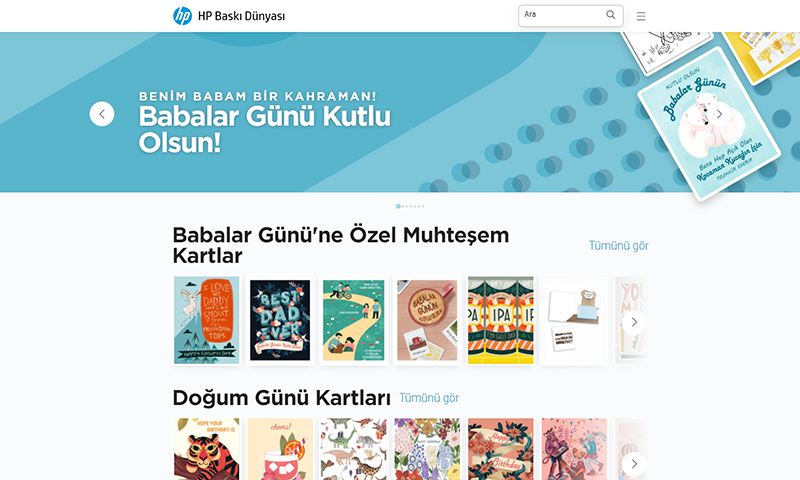The image size is (800, 480).
Task: Go to previous banner slide arrow
Action: click(102, 114)
